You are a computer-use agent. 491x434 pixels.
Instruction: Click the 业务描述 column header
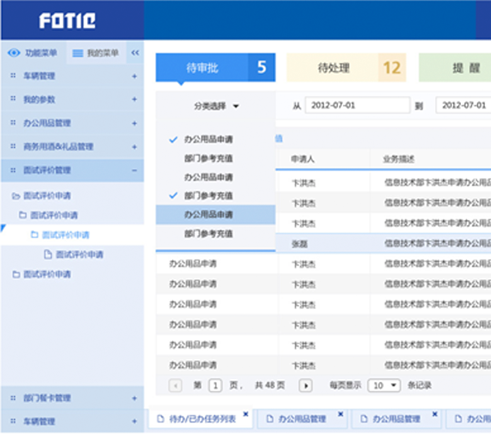399,159
